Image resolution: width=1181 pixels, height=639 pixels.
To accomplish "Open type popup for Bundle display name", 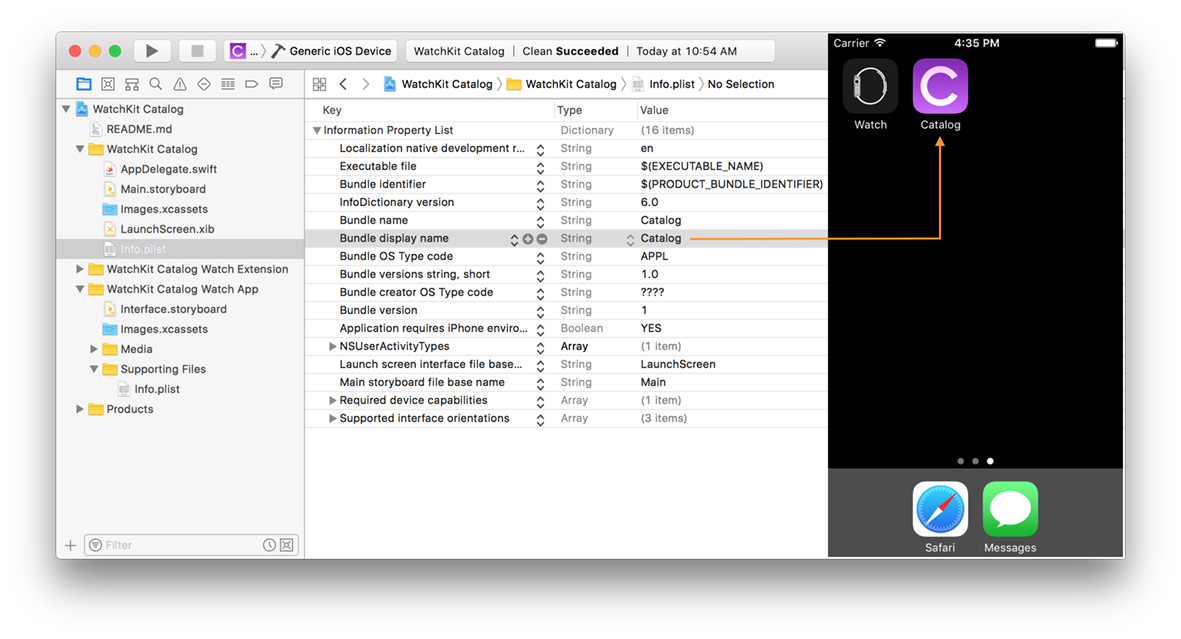I will (x=630, y=239).
